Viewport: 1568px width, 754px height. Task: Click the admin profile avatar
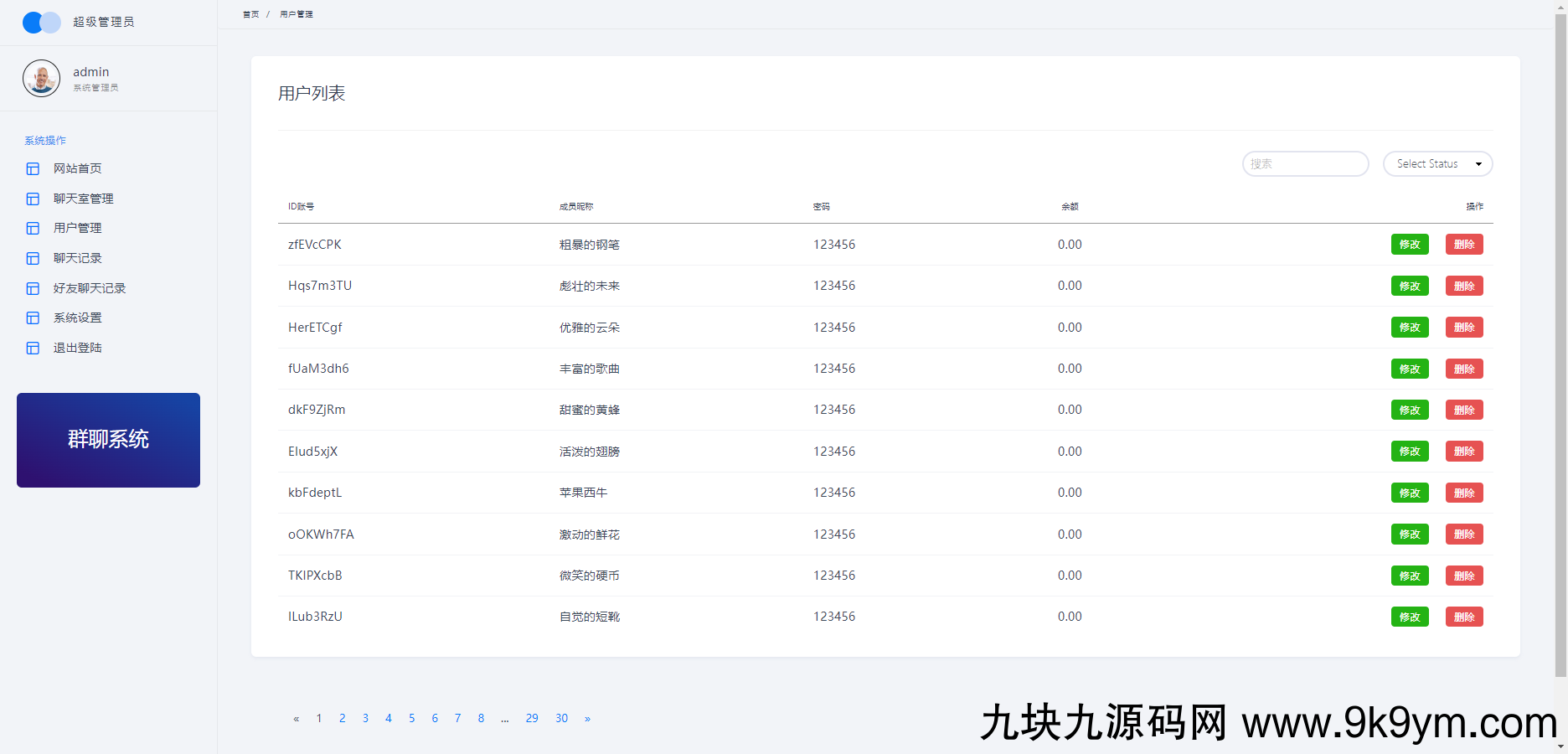tap(41, 78)
